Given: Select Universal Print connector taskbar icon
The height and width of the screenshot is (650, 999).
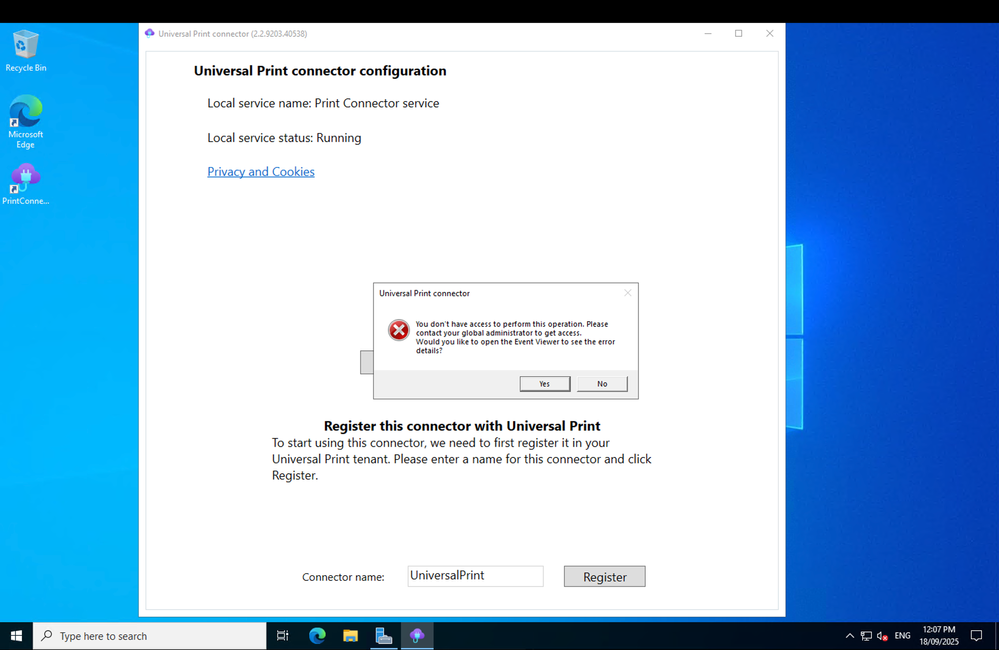Looking at the screenshot, I should [x=417, y=636].
